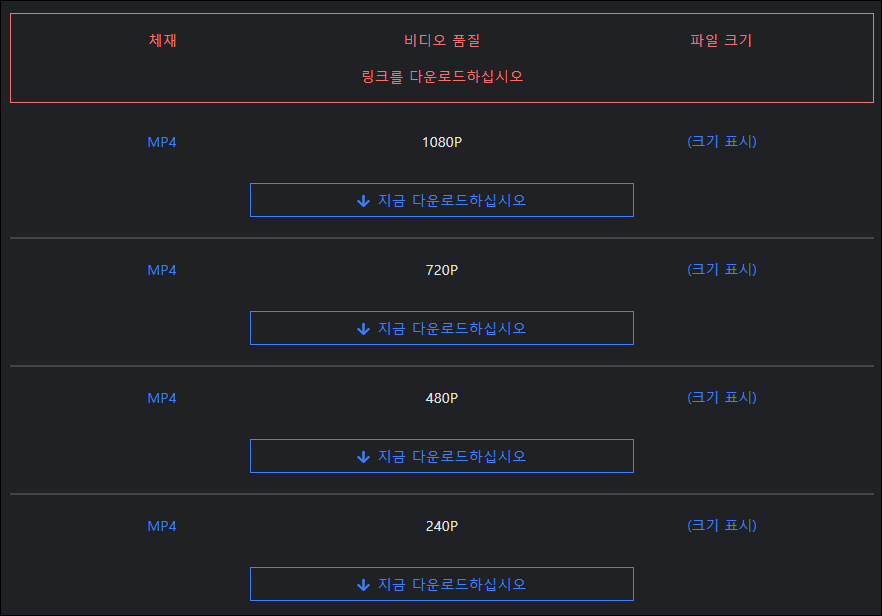Show file size for the 240P video
The width and height of the screenshot is (882, 616).
coord(722,525)
